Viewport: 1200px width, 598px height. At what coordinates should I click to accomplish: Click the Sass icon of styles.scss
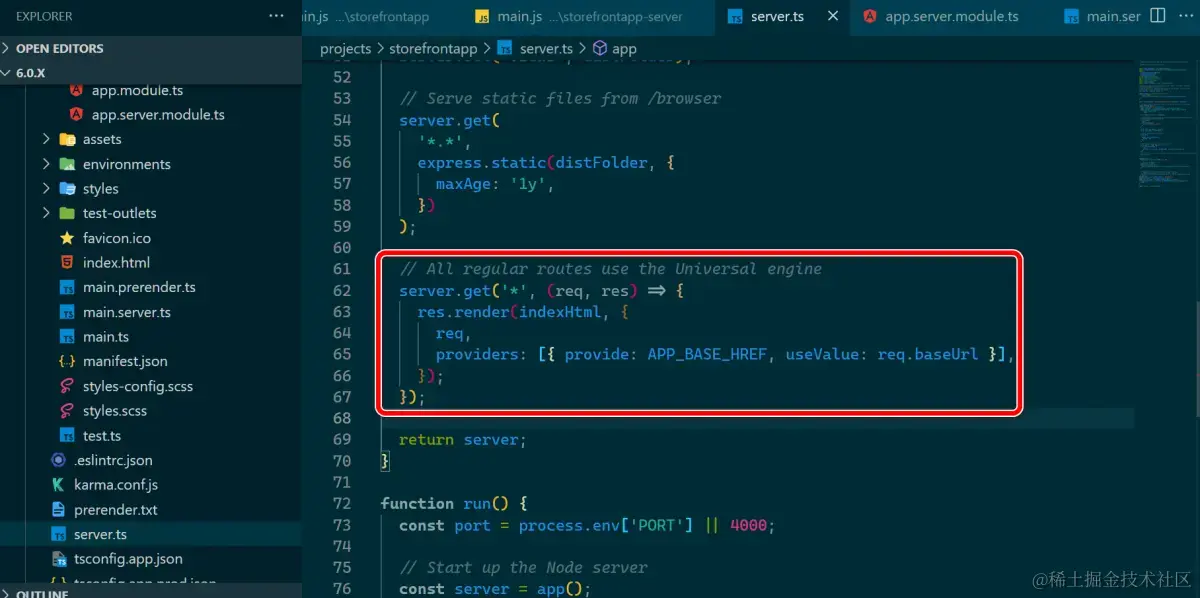[67, 411]
